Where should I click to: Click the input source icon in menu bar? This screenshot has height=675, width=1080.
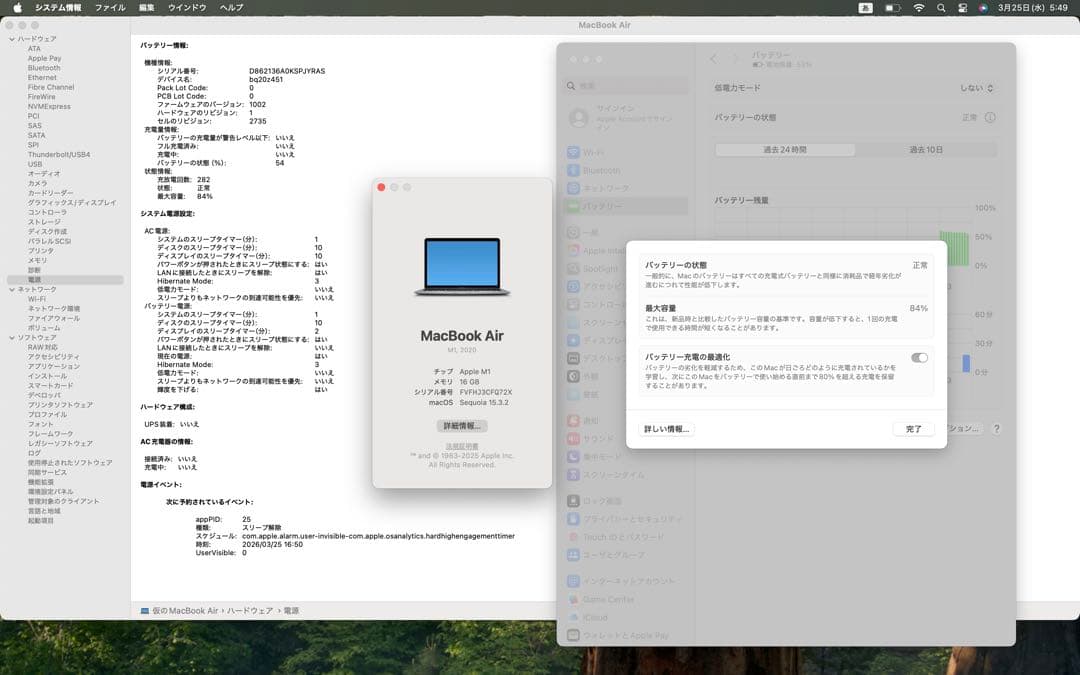[x=866, y=8]
